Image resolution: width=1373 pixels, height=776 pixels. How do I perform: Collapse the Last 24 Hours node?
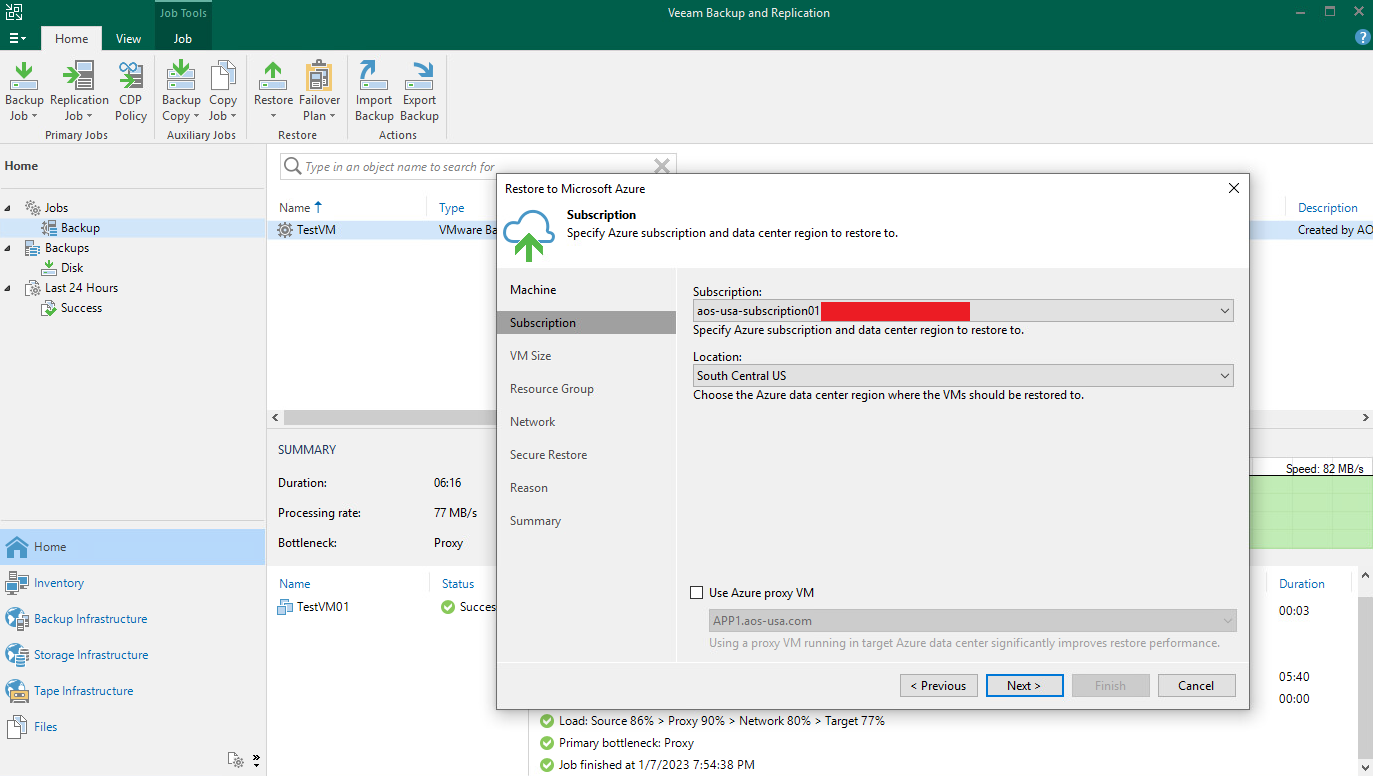tap(9, 288)
